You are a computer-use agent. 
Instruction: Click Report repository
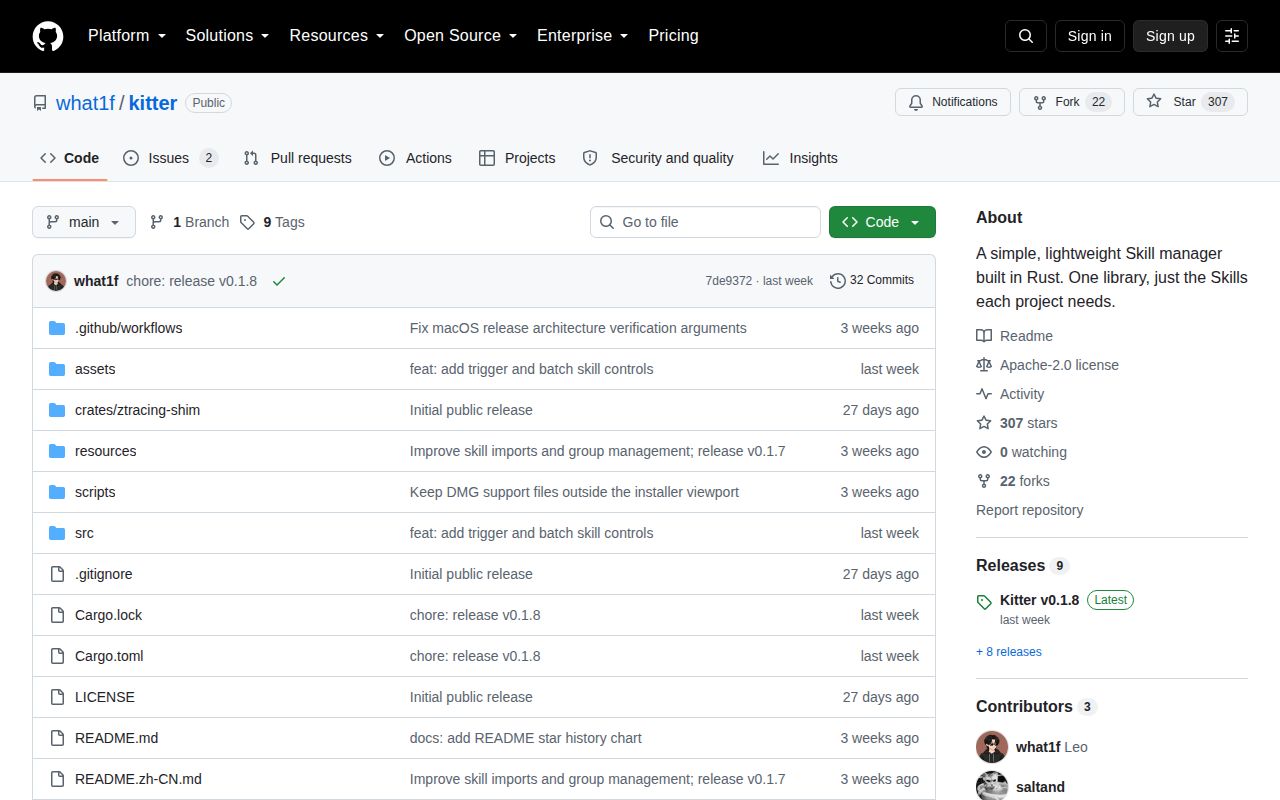coord(1029,510)
